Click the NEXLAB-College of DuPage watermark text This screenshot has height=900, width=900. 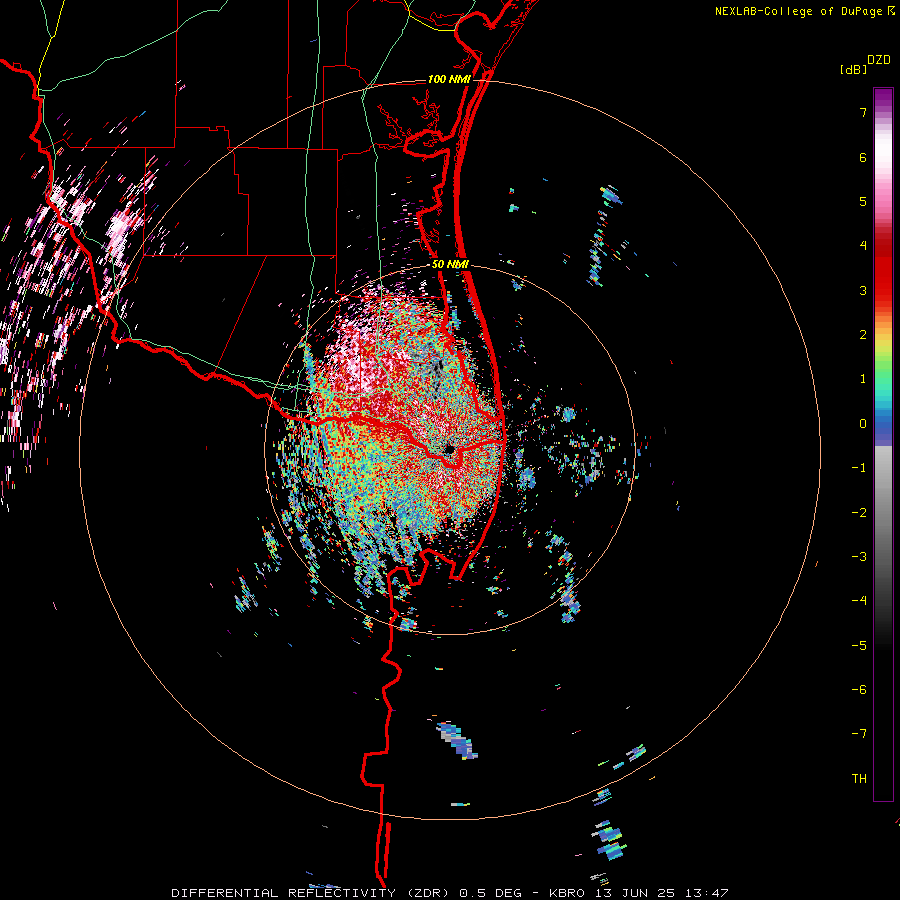[799, 11]
